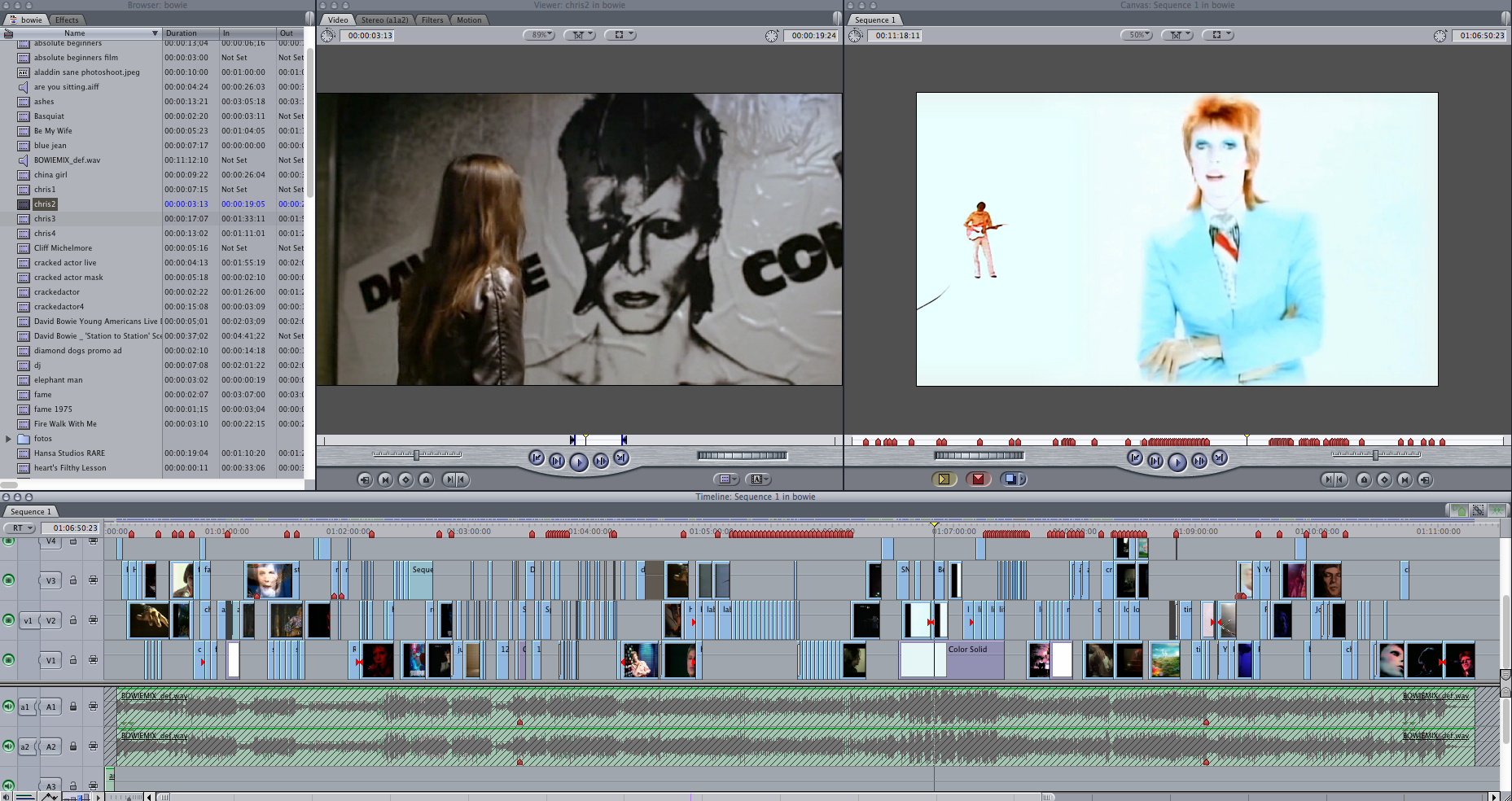Open Recent Clips pop-up in Viewer
The height and width of the screenshot is (801, 1512).
click(726, 479)
